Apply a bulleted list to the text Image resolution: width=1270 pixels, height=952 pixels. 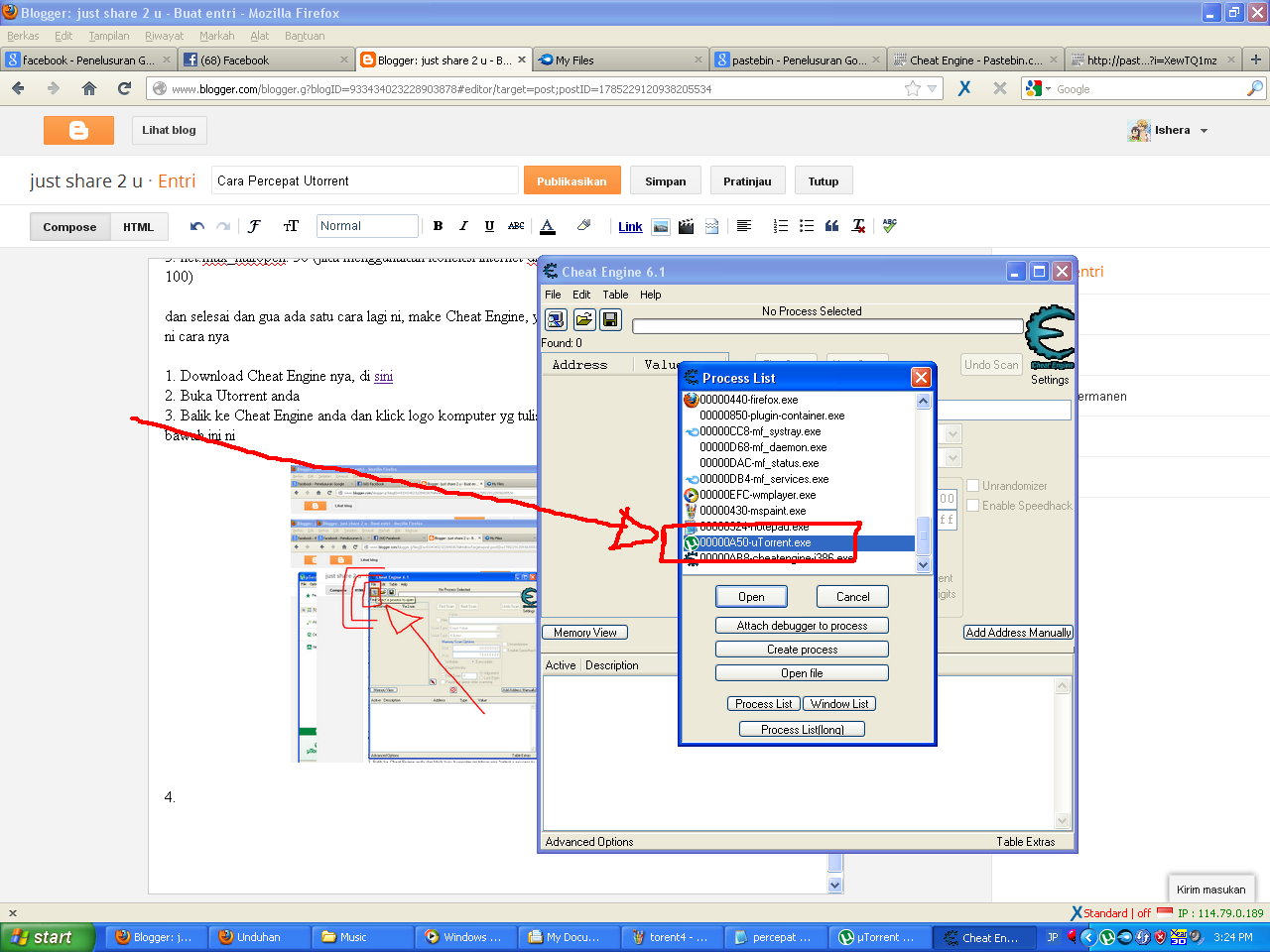click(x=807, y=226)
